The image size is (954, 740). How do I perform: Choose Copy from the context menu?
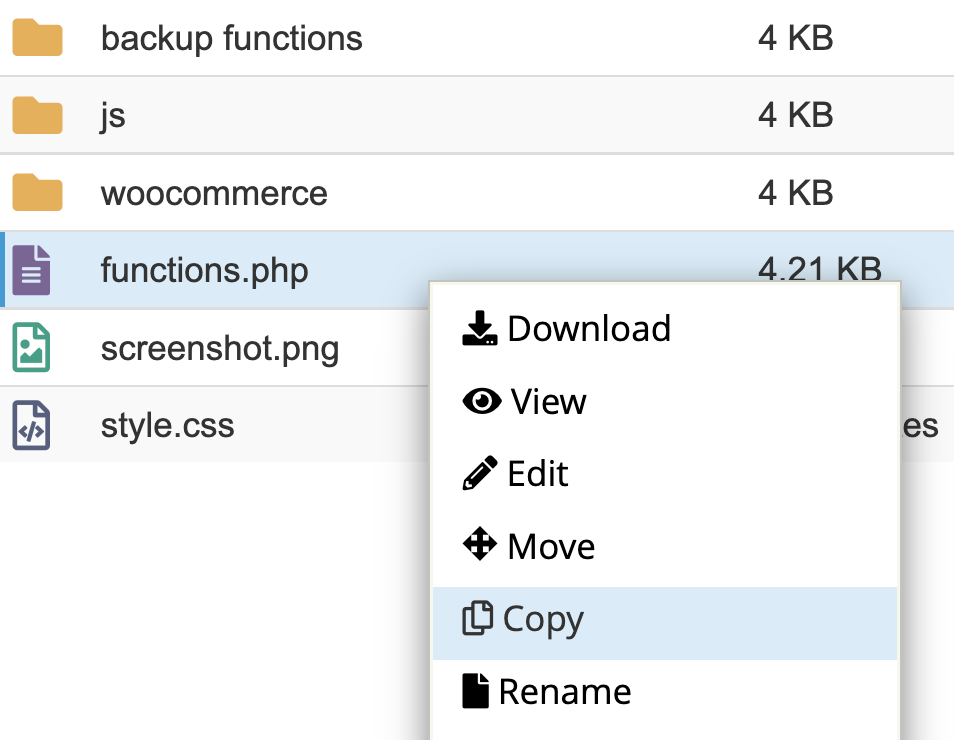pyautogui.click(x=665, y=623)
